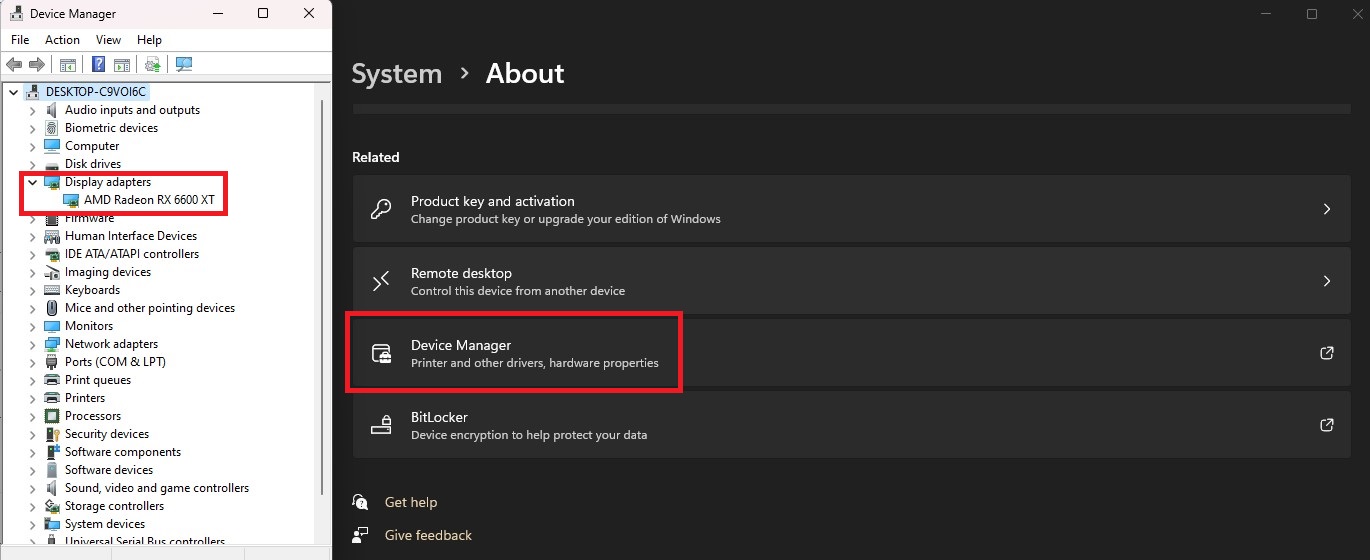Screen dimensions: 1370x560
Task: Click the external-link icon on the BitLocker card
Action: [x=1327, y=425]
